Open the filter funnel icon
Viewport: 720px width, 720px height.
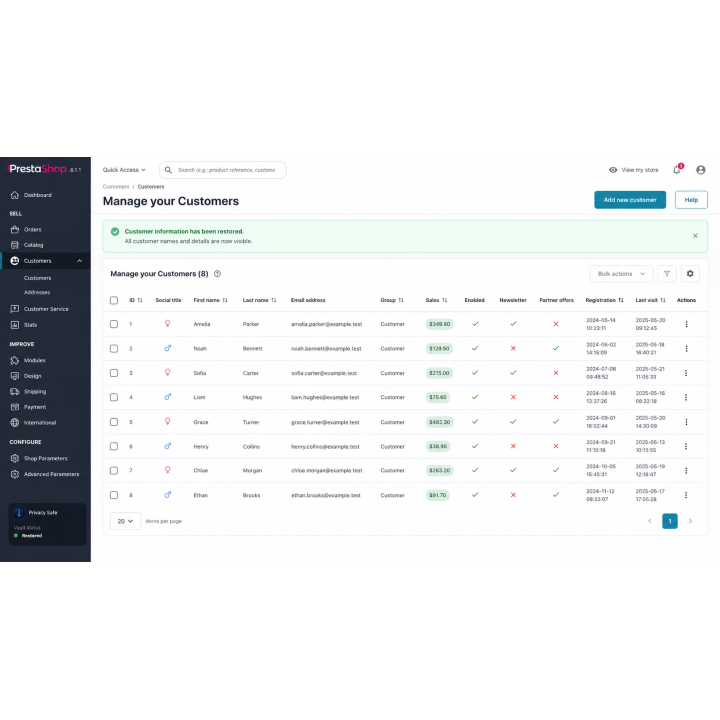tap(667, 274)
